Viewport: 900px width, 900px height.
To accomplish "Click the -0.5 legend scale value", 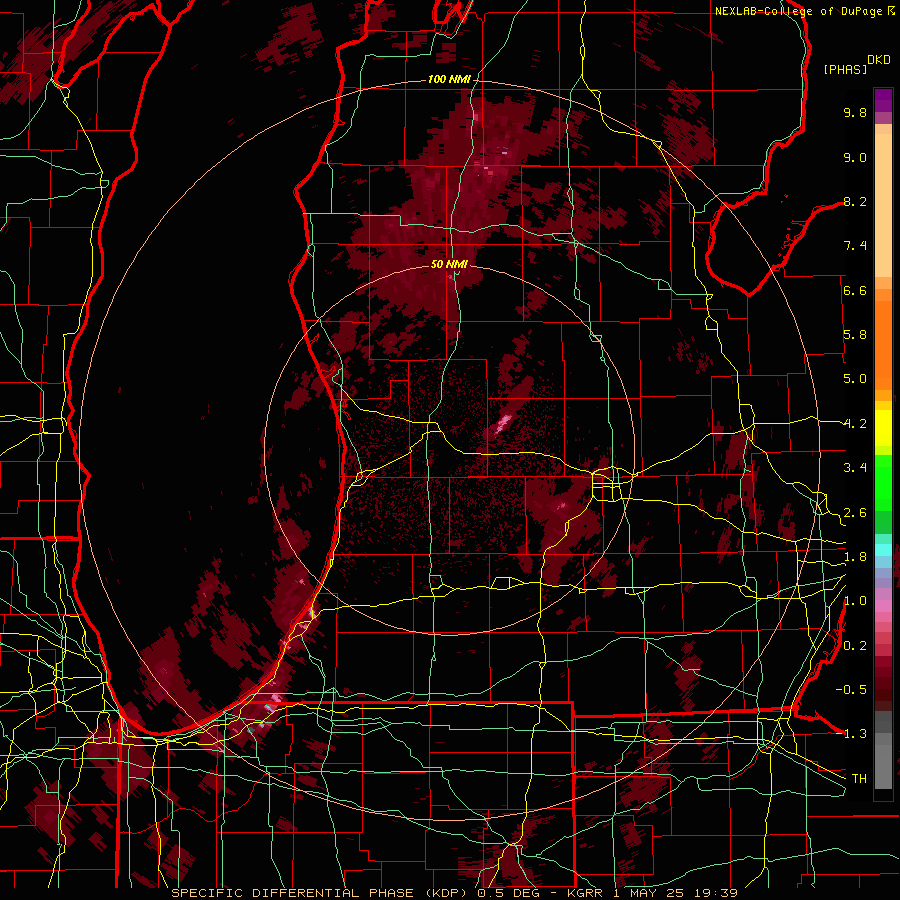I will [x=851, y=690].
